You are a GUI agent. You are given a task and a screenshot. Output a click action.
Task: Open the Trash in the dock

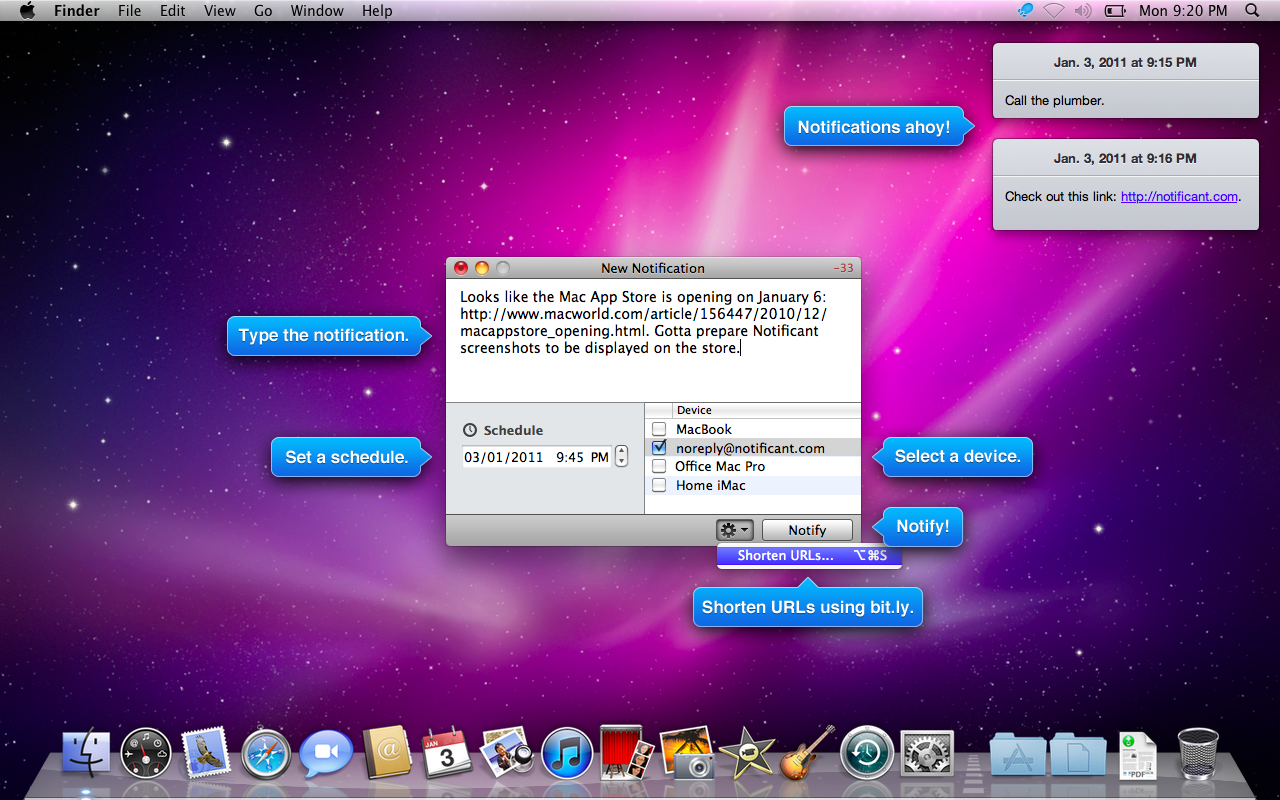point(1198,753)
